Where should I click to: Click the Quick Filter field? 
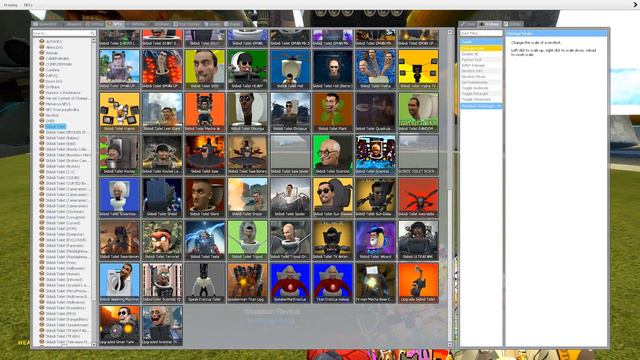pyautogui.click(x=481, y=33)
